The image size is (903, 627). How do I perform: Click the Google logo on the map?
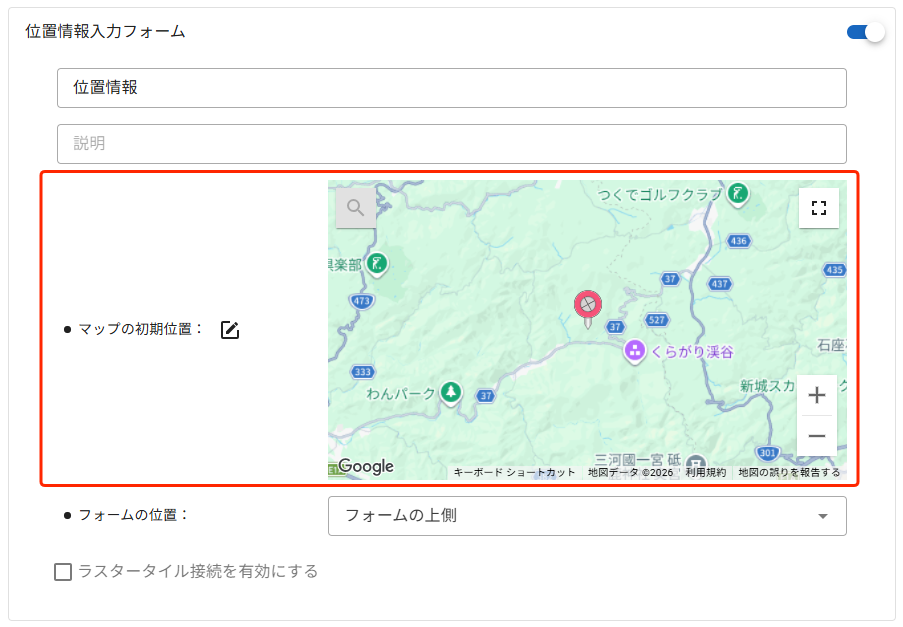coord(366,466)
